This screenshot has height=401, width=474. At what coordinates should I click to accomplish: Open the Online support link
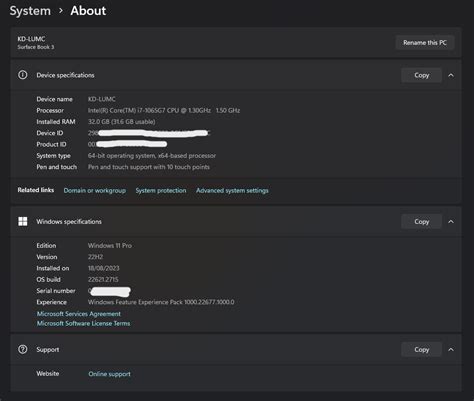(x=110, y=374)
